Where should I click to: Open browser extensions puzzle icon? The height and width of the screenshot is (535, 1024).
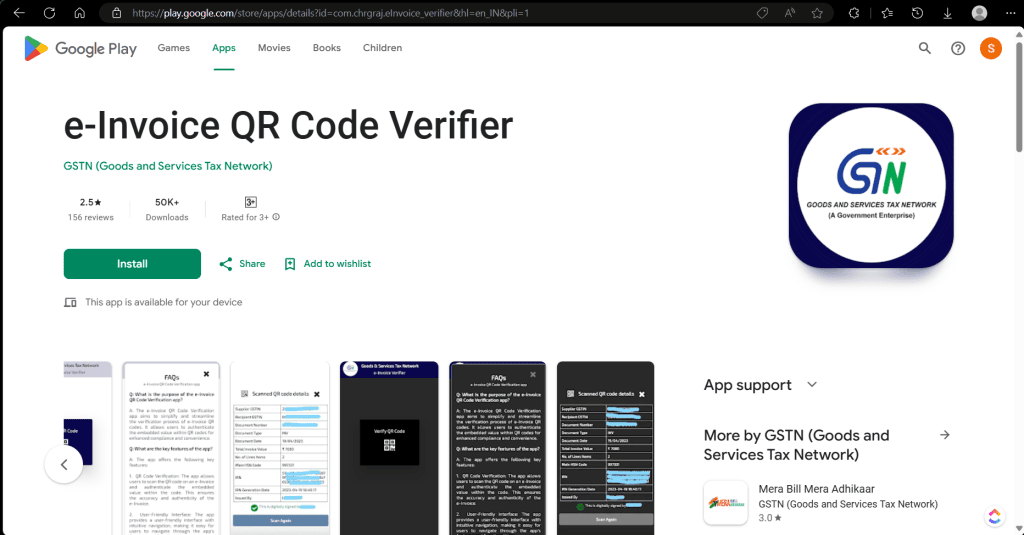[x=854, y=13]
